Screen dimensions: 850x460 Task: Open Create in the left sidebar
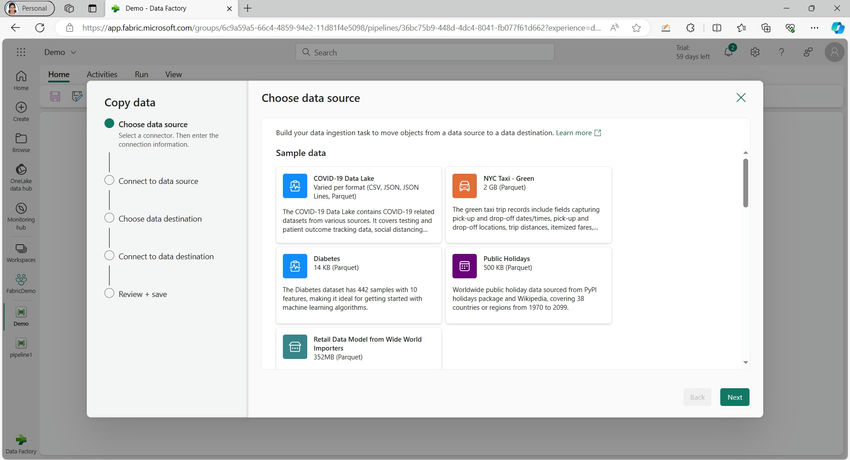(x=21, y=111)
